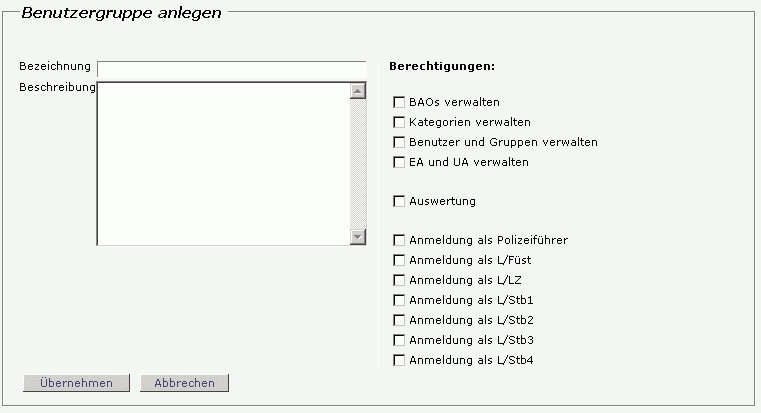The height and width of the screenshot is (413, 761).
Task: Check the BAOs verwalten checkbox
Action: click(399, 102)
